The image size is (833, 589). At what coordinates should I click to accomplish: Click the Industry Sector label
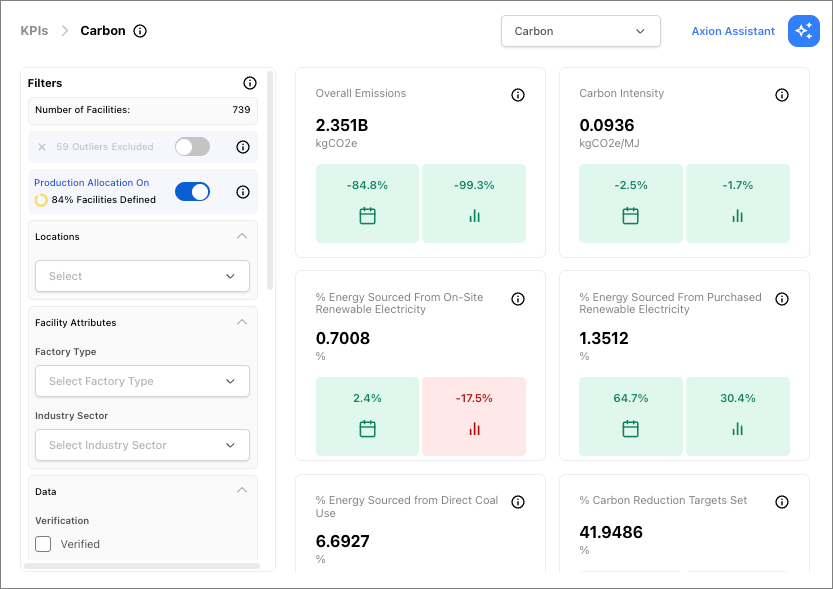71,416
